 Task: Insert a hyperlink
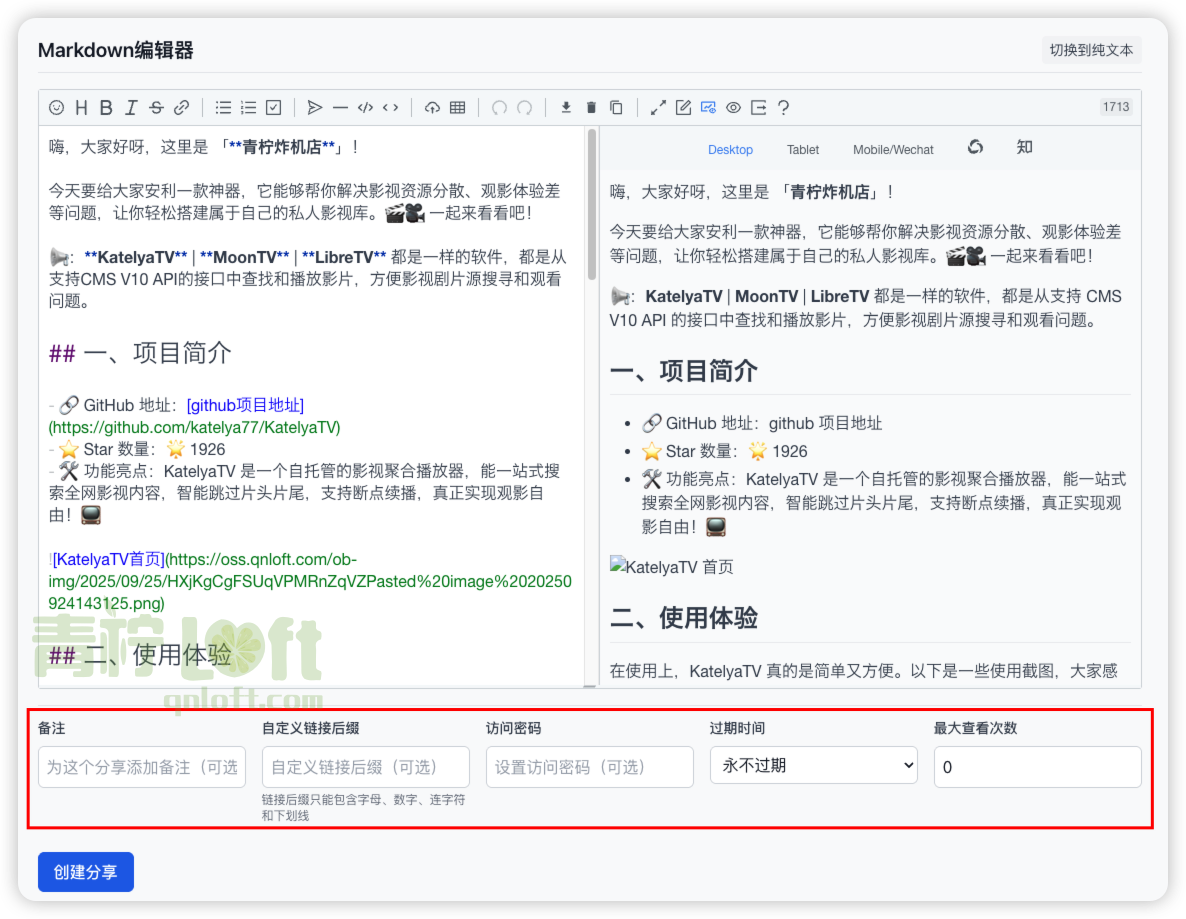[x=182, y=107]
